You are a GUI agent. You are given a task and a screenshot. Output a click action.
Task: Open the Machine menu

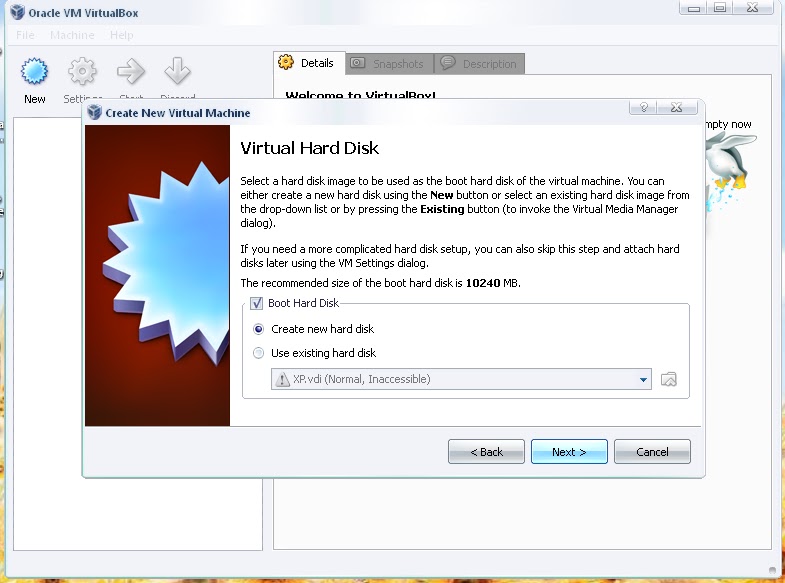(x=72, y=35)
